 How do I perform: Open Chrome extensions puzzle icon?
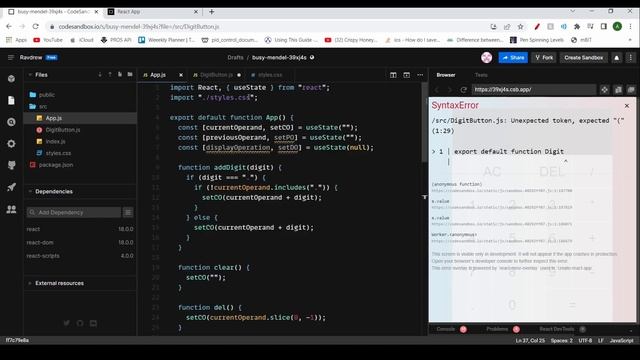tap(577, 27)
